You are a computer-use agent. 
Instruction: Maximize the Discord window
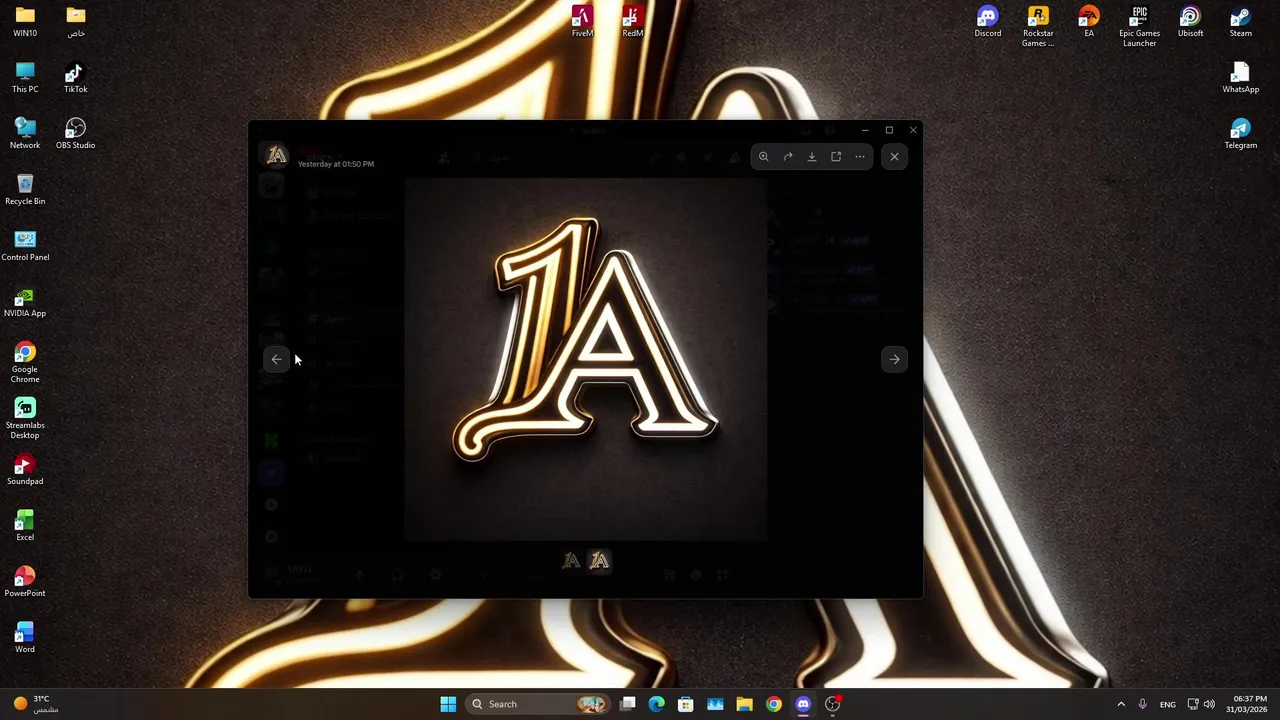(889, 130)
